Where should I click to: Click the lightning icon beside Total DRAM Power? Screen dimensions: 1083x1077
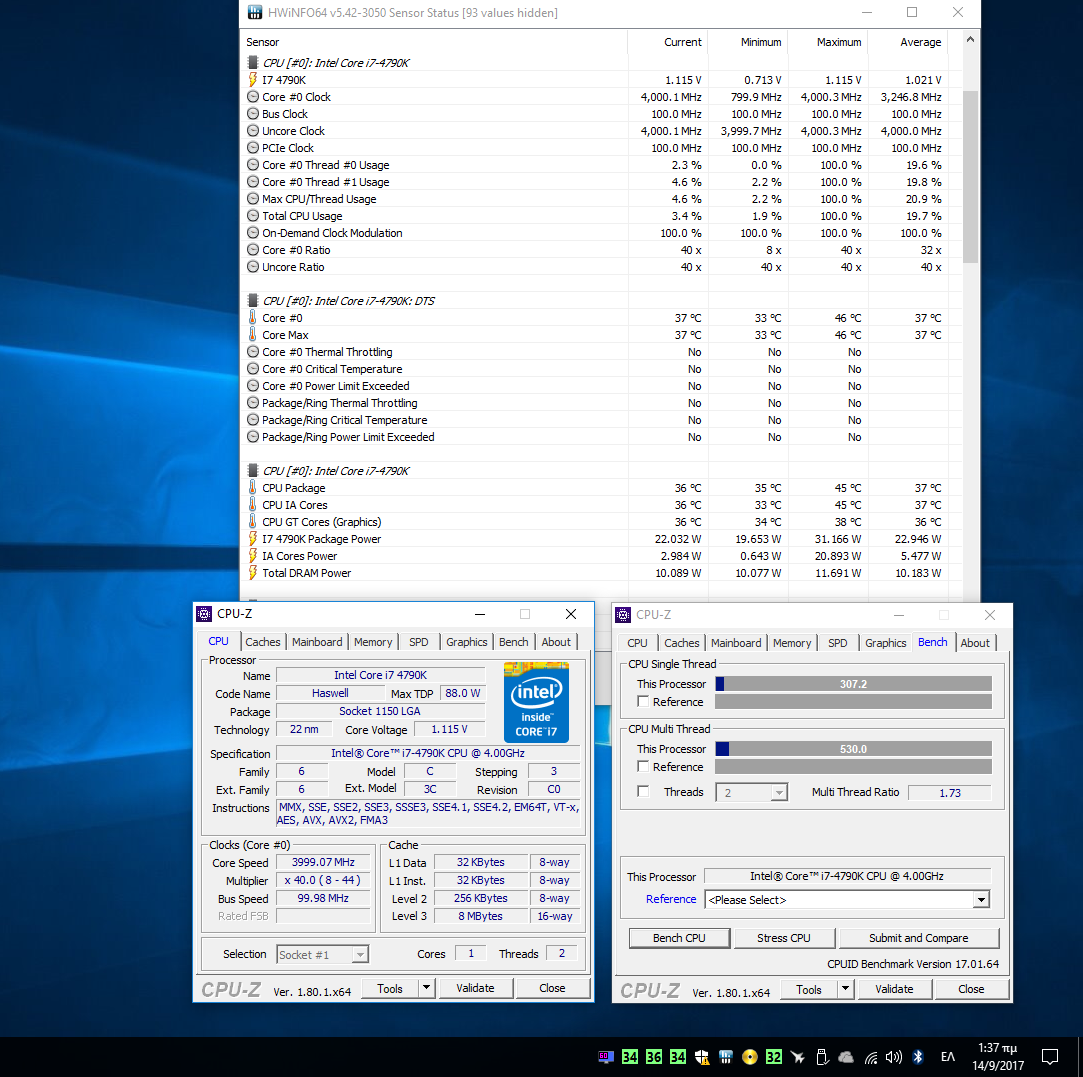click(253, 573)
